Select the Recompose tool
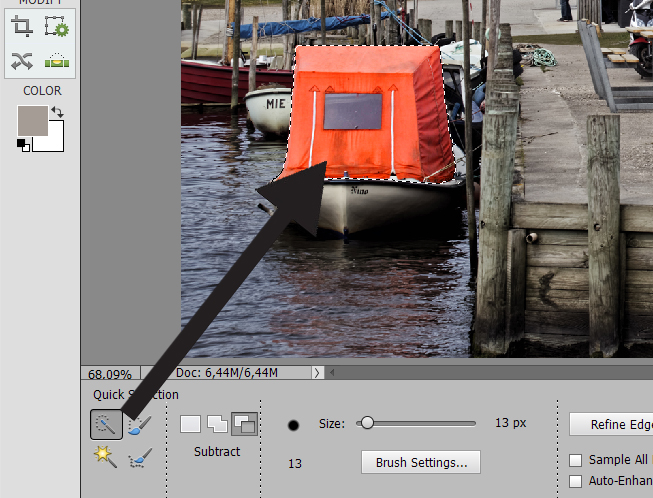 56,27
